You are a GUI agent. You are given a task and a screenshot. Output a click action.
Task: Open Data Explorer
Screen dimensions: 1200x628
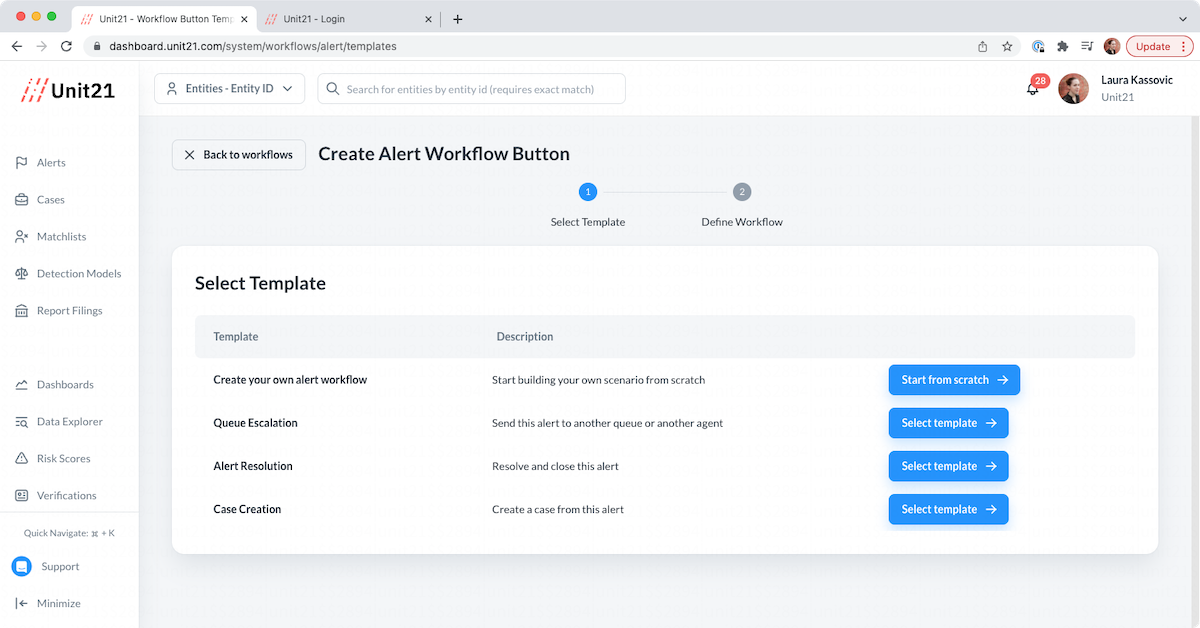69,422
